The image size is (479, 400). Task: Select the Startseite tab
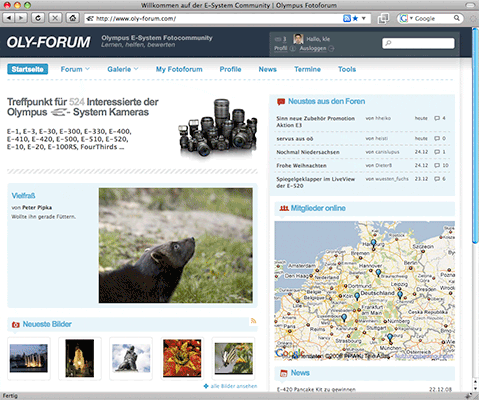point(28,69)
